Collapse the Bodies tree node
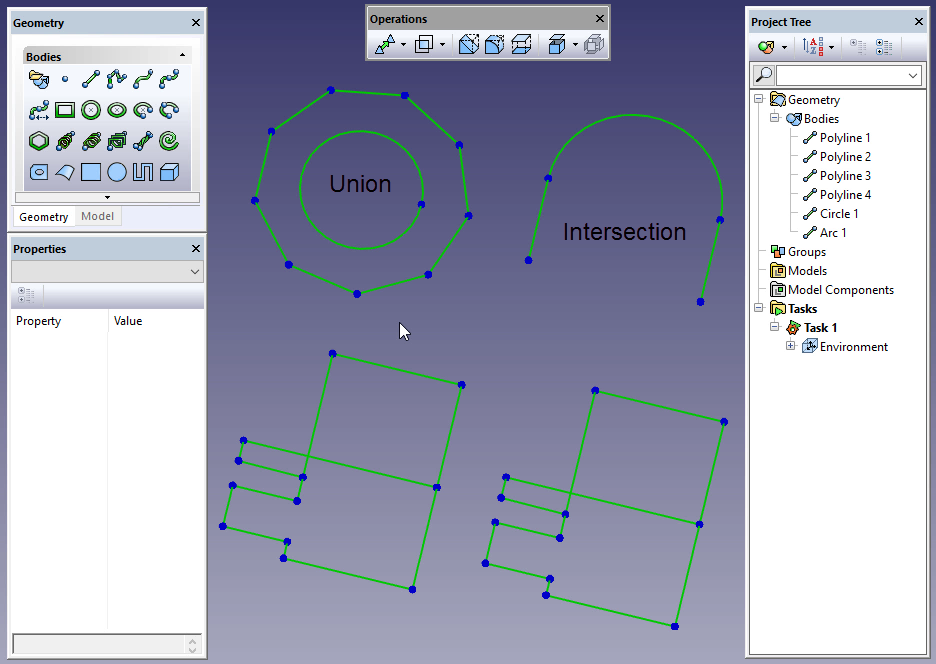The height and width of the screenshot is (664, 936). click(x=774, y=119)
